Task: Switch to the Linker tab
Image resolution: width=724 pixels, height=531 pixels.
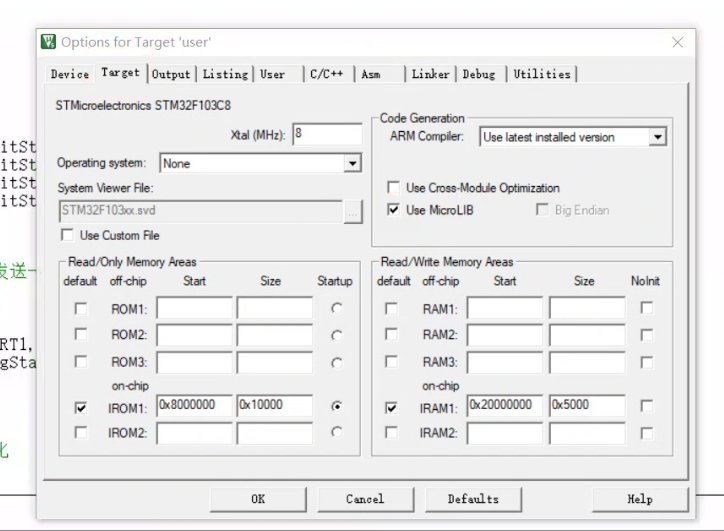Action: tap(430, 74)
